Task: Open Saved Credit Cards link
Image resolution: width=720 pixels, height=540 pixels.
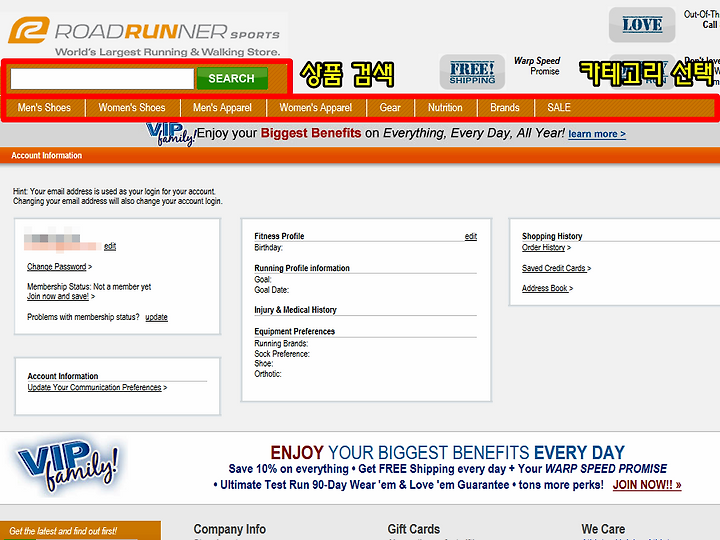Action: 554,268
